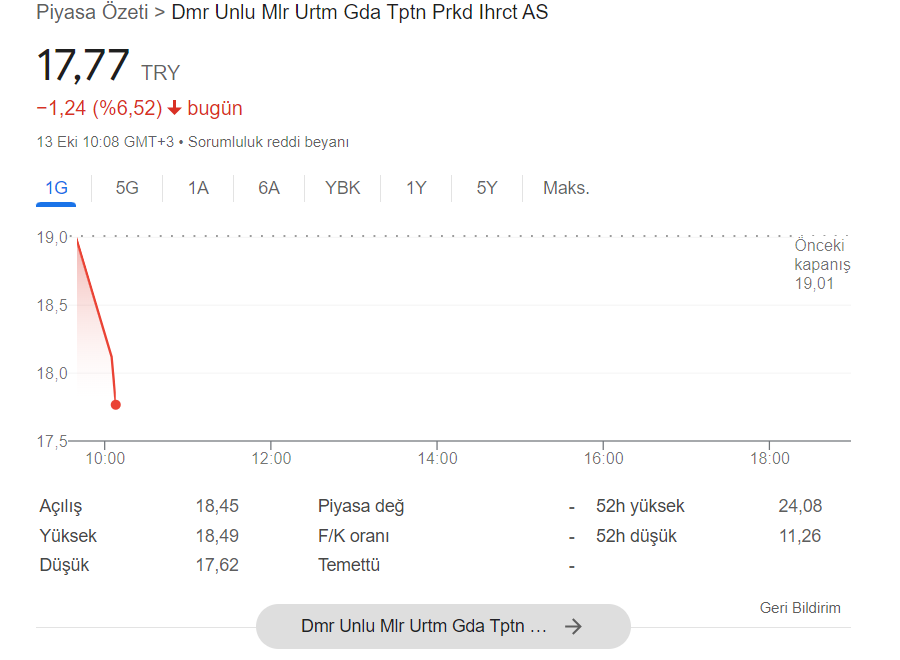Select the 1Y chart range
This screenshot has width=900, height=660.
click(416, 188)
